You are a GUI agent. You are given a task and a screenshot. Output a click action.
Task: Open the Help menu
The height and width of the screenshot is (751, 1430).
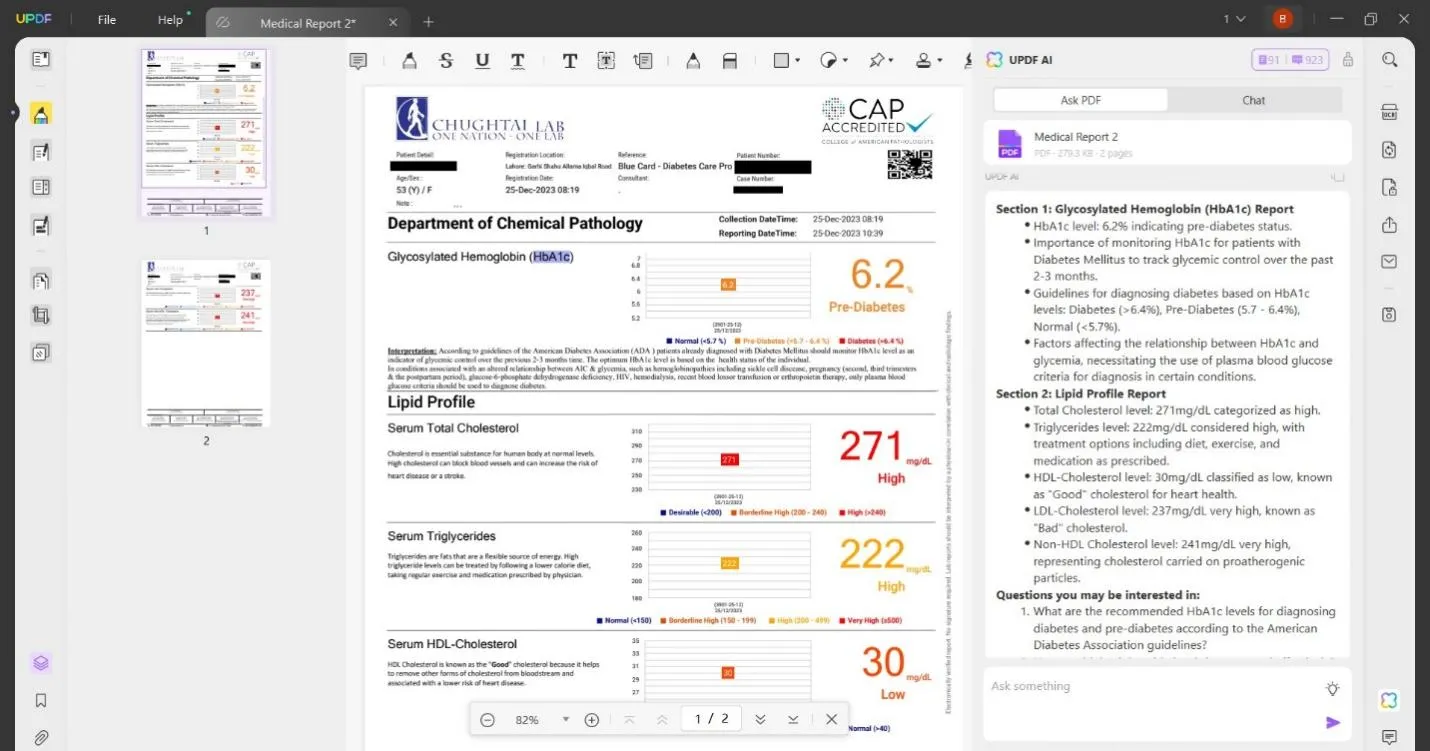(171, 20)
